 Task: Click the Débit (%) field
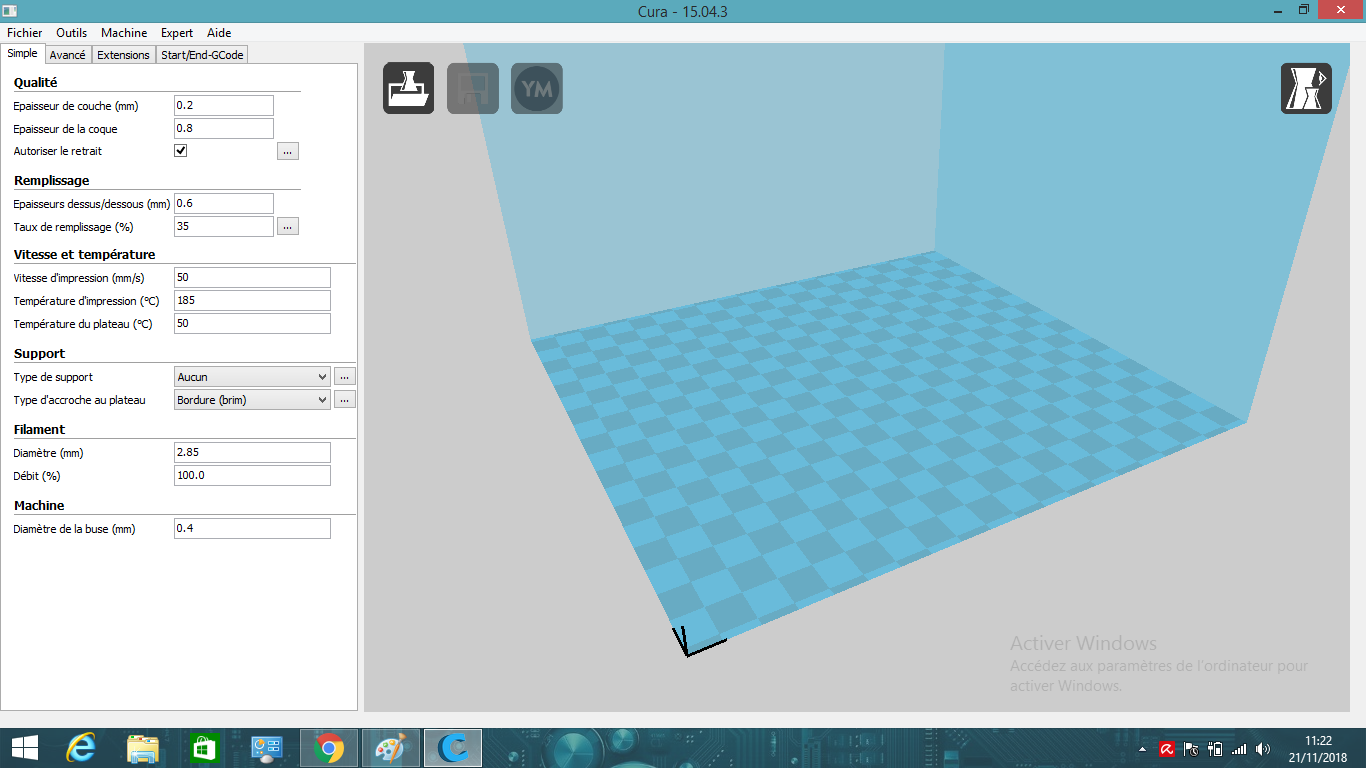click(x=252, y=476)
